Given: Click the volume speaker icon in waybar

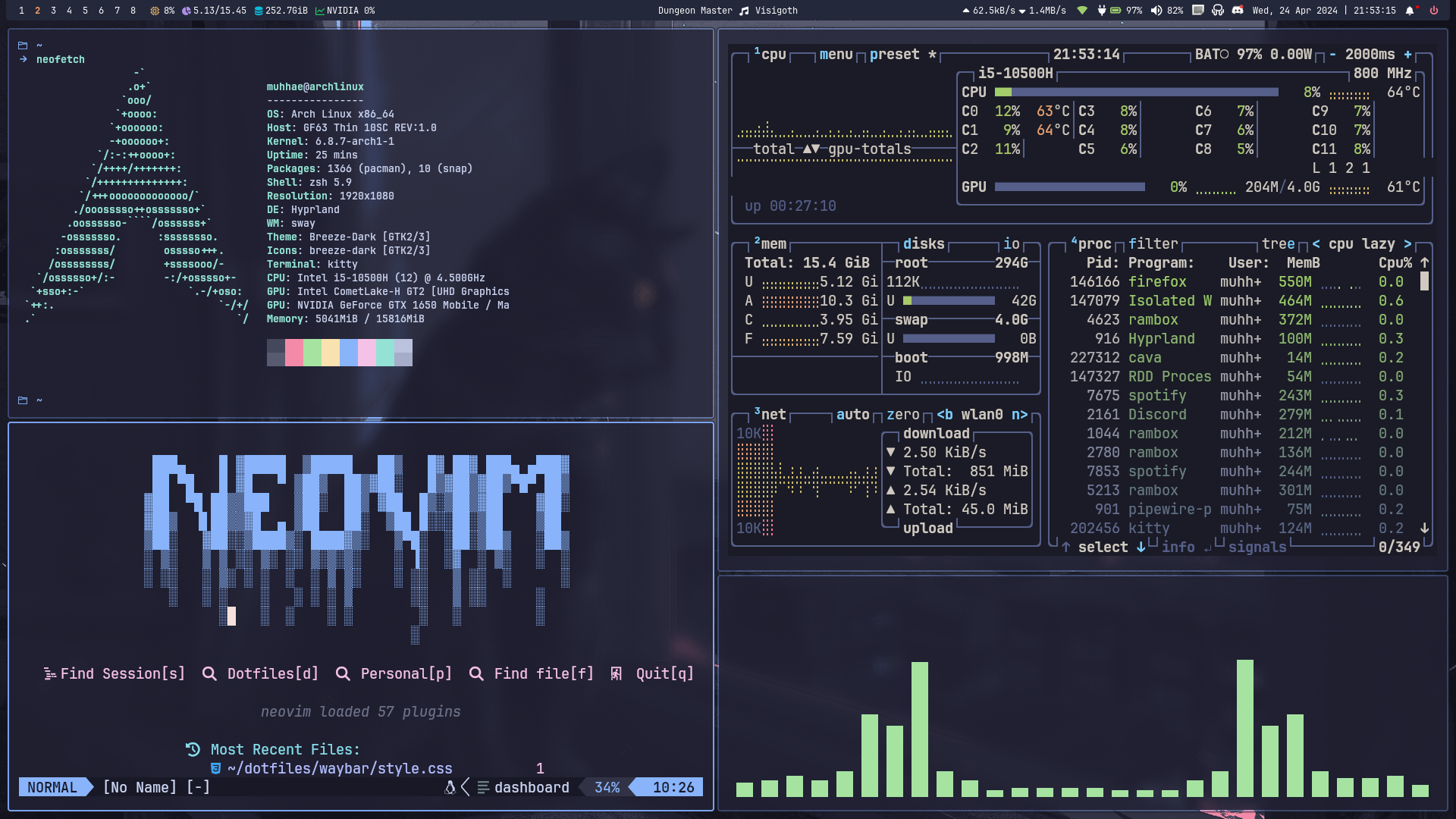Looking at the screenshot, I should 1156,11.
